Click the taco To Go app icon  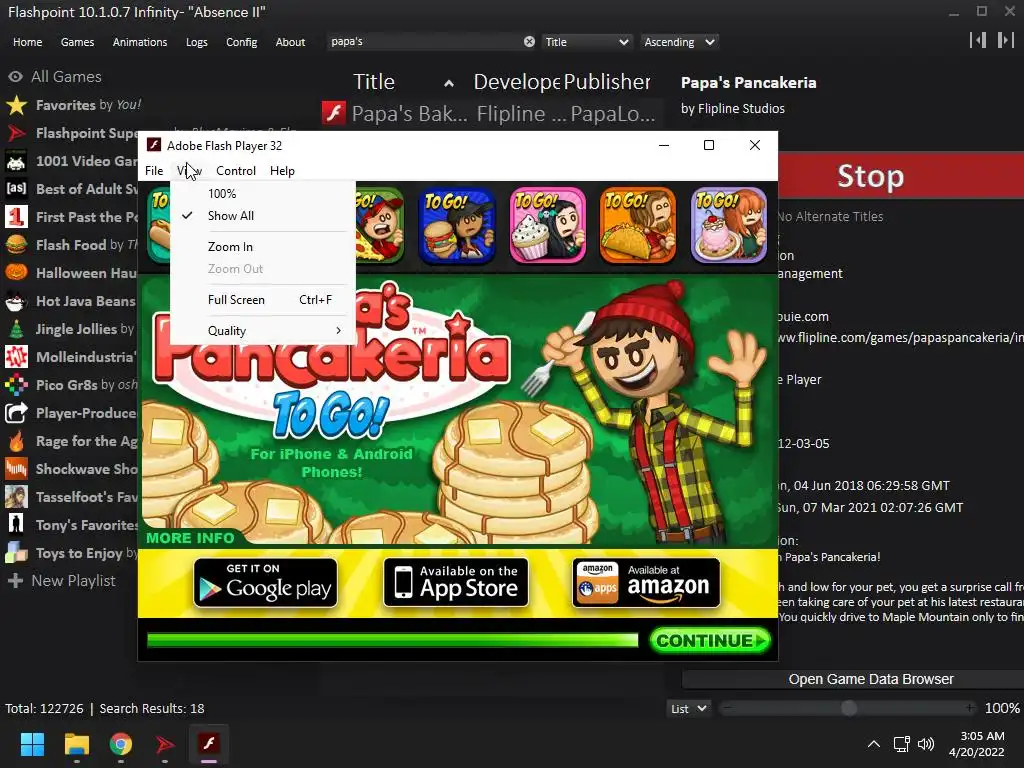638,225
